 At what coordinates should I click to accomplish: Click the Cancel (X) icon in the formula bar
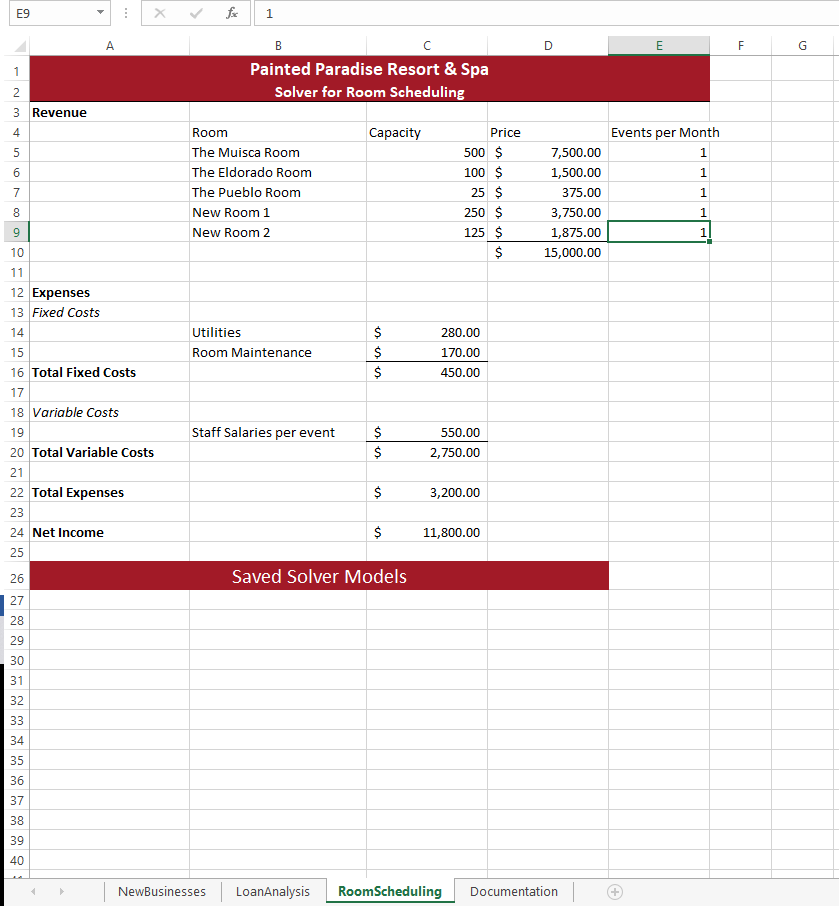tap(160, 13)
